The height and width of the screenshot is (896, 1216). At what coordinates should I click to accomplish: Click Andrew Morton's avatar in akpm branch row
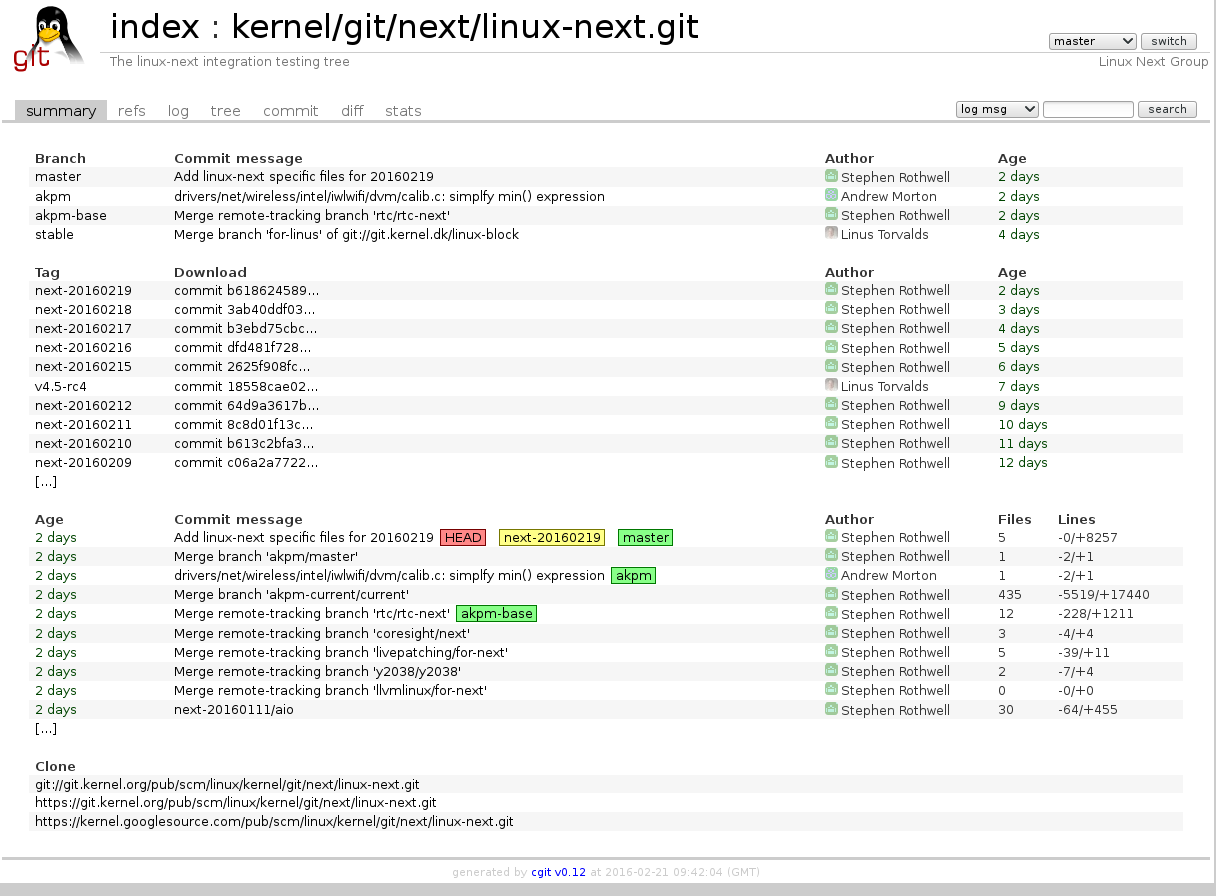(831, 195)
